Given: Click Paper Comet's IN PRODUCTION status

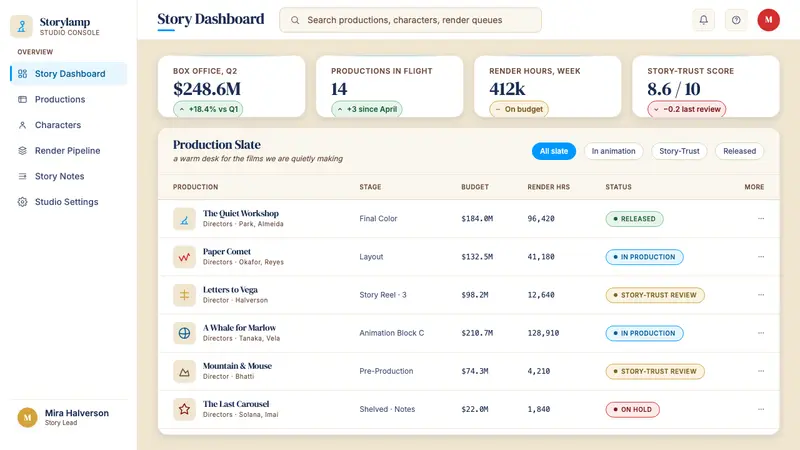Looking at the screenshot, I should coord(644,257).
